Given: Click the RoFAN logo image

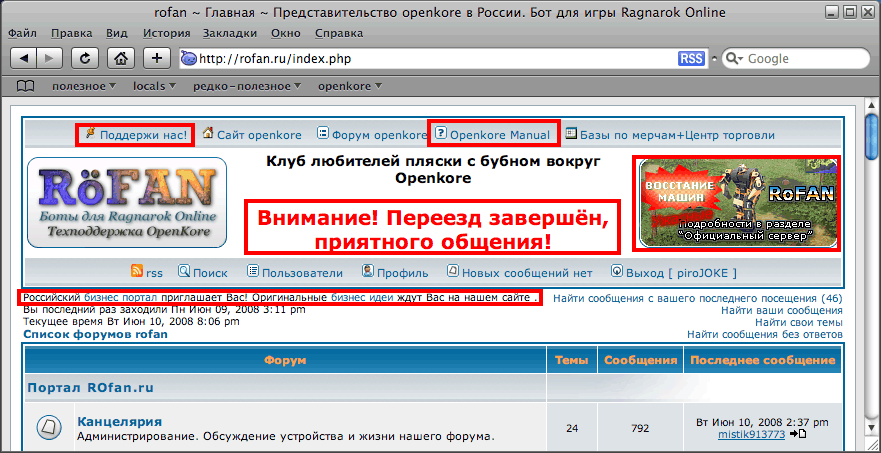Looking at the screenshot, I should tap(127, 202).
